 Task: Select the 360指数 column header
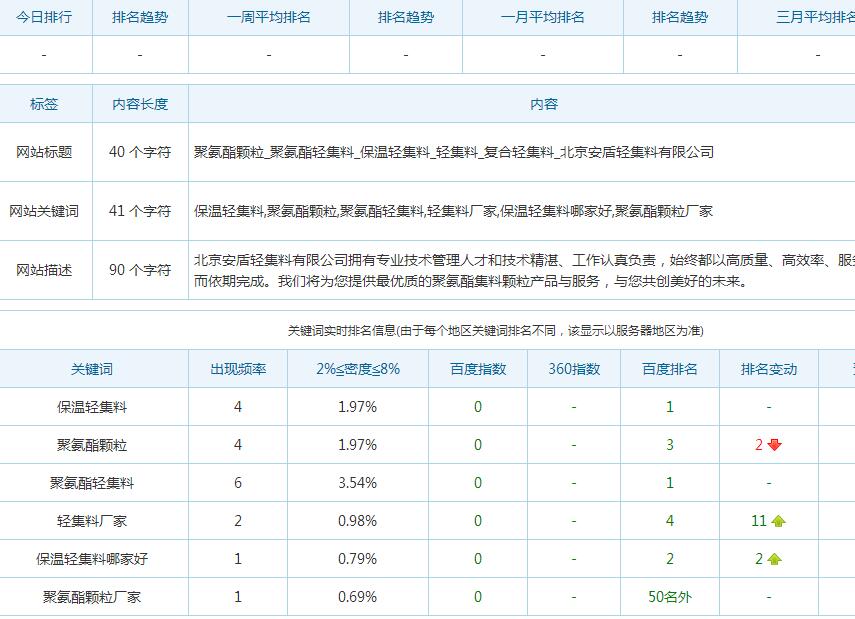pos(574,369)
